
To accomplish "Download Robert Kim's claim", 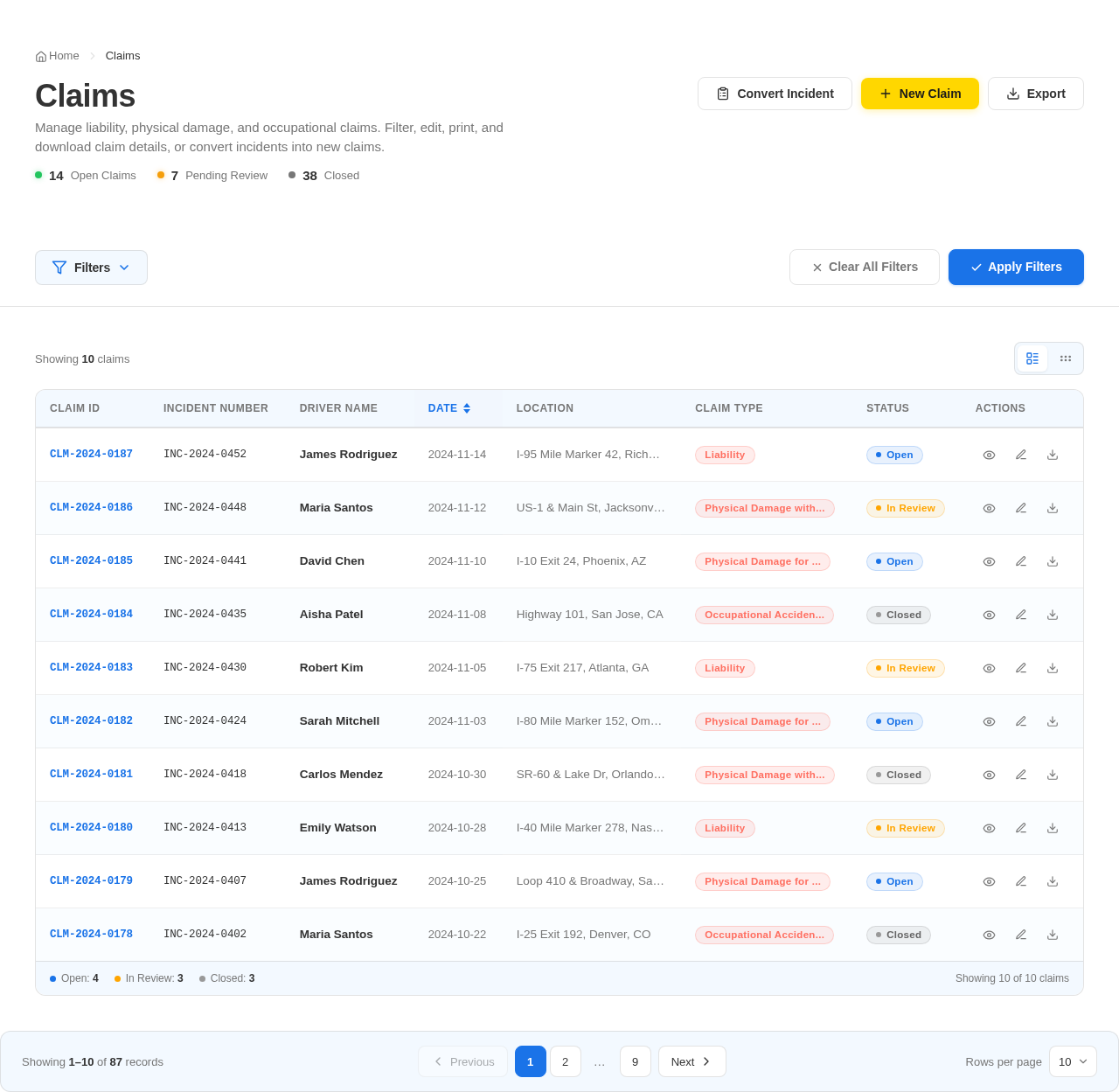I will (1053, 668).
